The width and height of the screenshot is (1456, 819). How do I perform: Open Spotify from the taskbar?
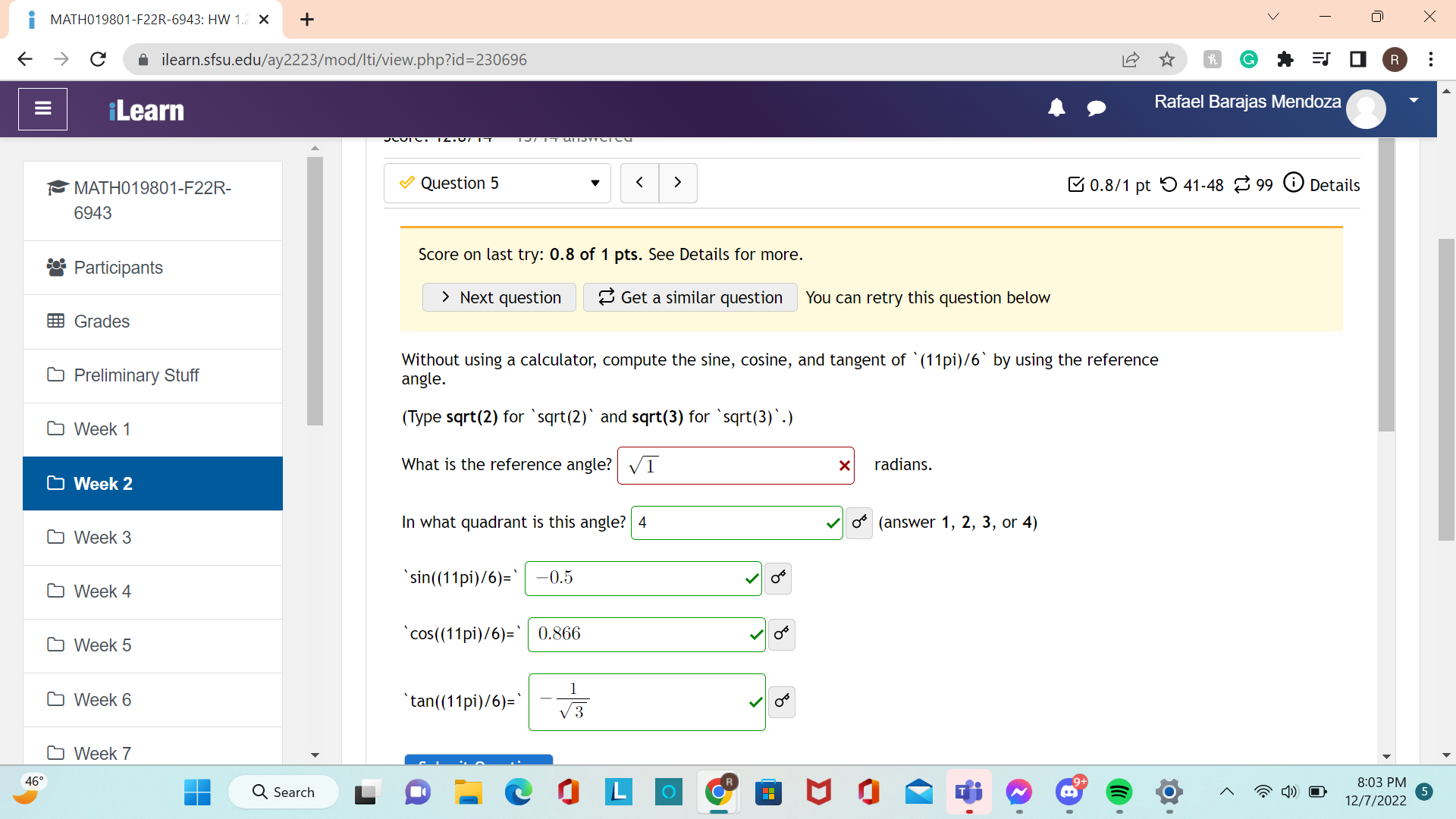pyautogui.click(x=1119, y=792)
